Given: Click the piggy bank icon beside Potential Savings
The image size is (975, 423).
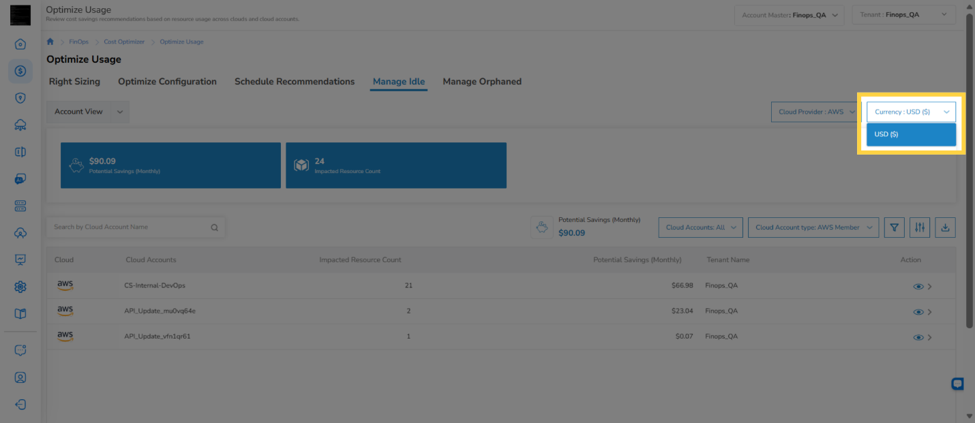Looking at the screenshot, I should [x=542, y=227].
